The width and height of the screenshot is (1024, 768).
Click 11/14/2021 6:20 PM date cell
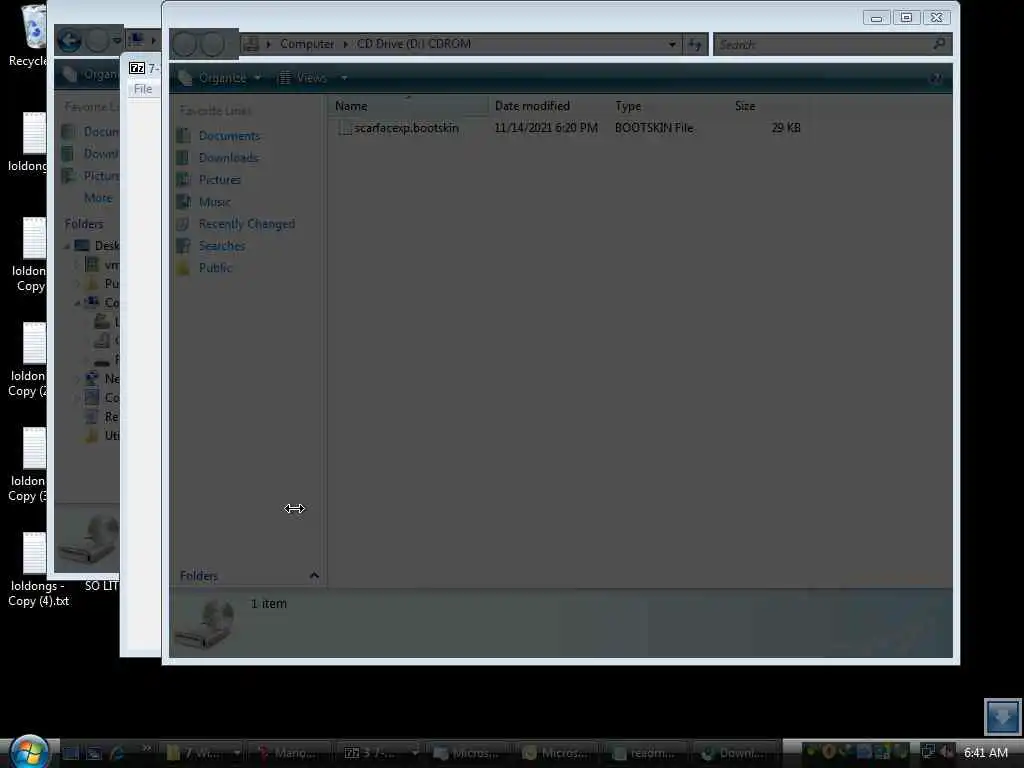[546, 128]
